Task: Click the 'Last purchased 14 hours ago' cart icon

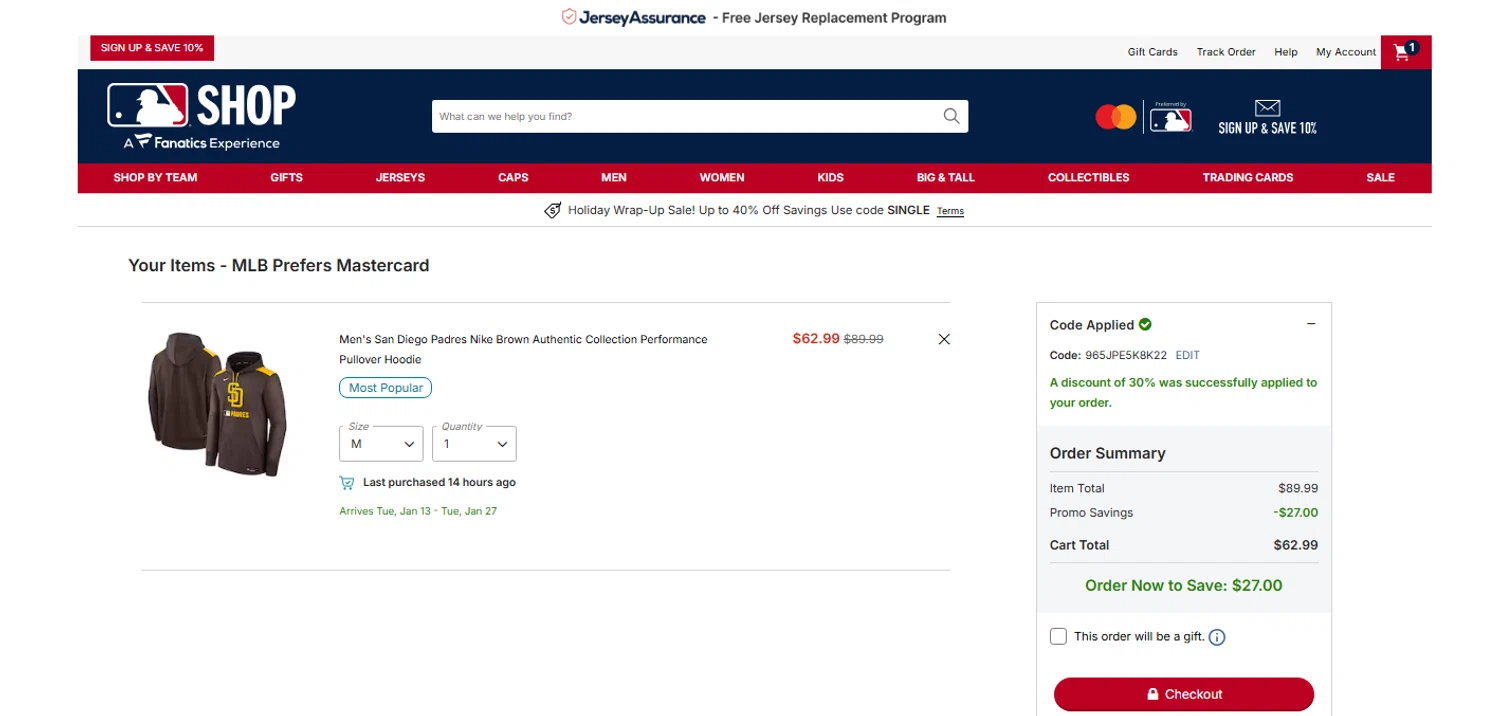Action: coord(347,483)
